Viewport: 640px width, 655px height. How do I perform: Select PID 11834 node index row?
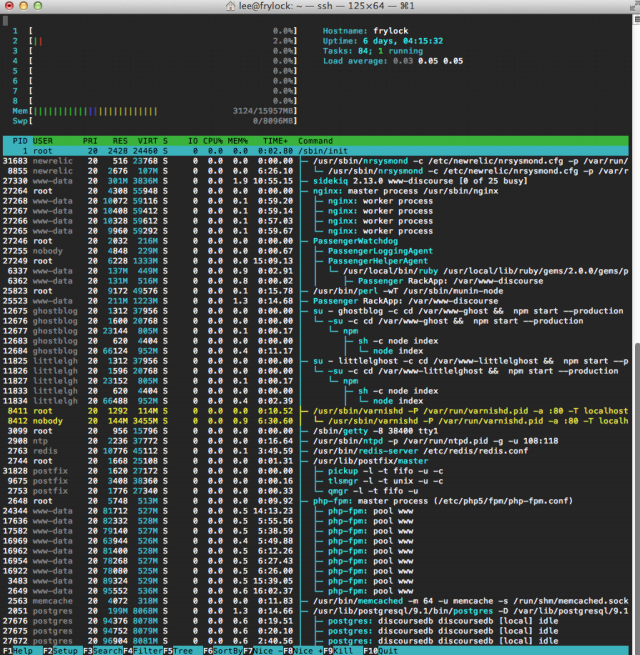315,401
